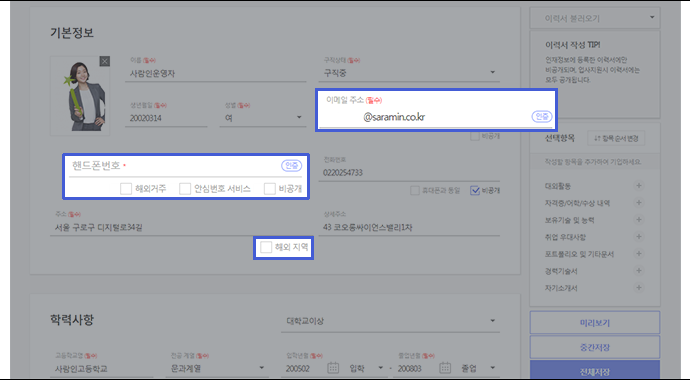Enable the 안심번호 서비스 checkbox
The width and height of the screenshot is (690, 380).
click(x=185, y=189)
